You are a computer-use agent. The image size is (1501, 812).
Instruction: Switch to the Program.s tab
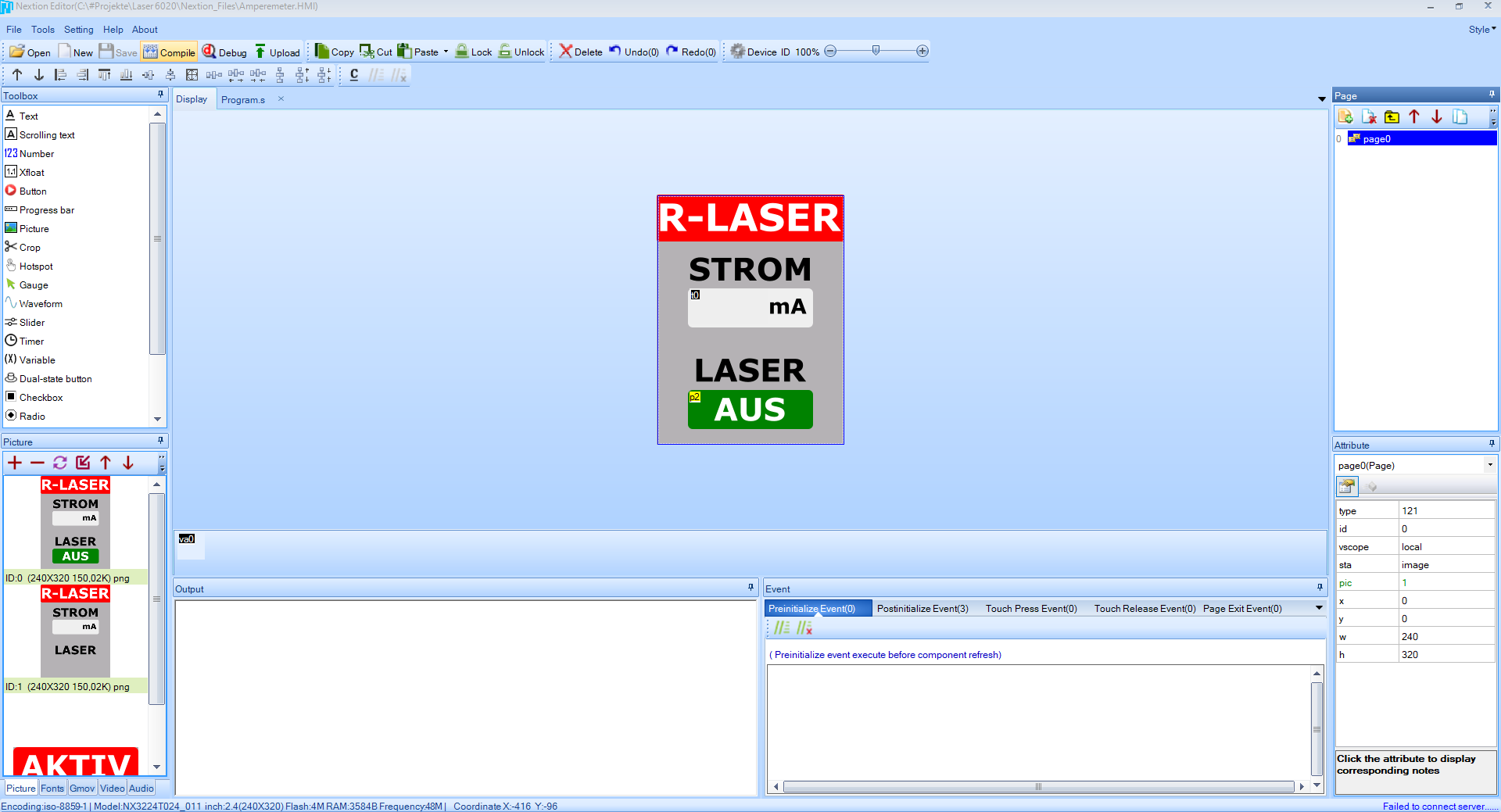(243, 100)
